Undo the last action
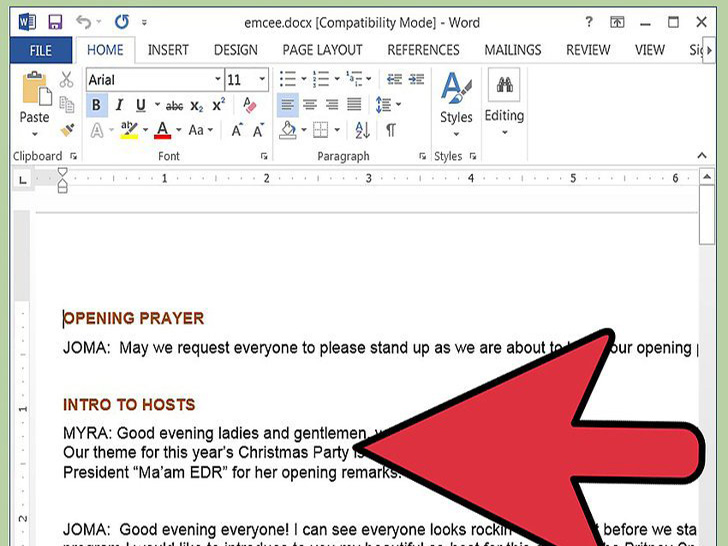 [84, 22]
